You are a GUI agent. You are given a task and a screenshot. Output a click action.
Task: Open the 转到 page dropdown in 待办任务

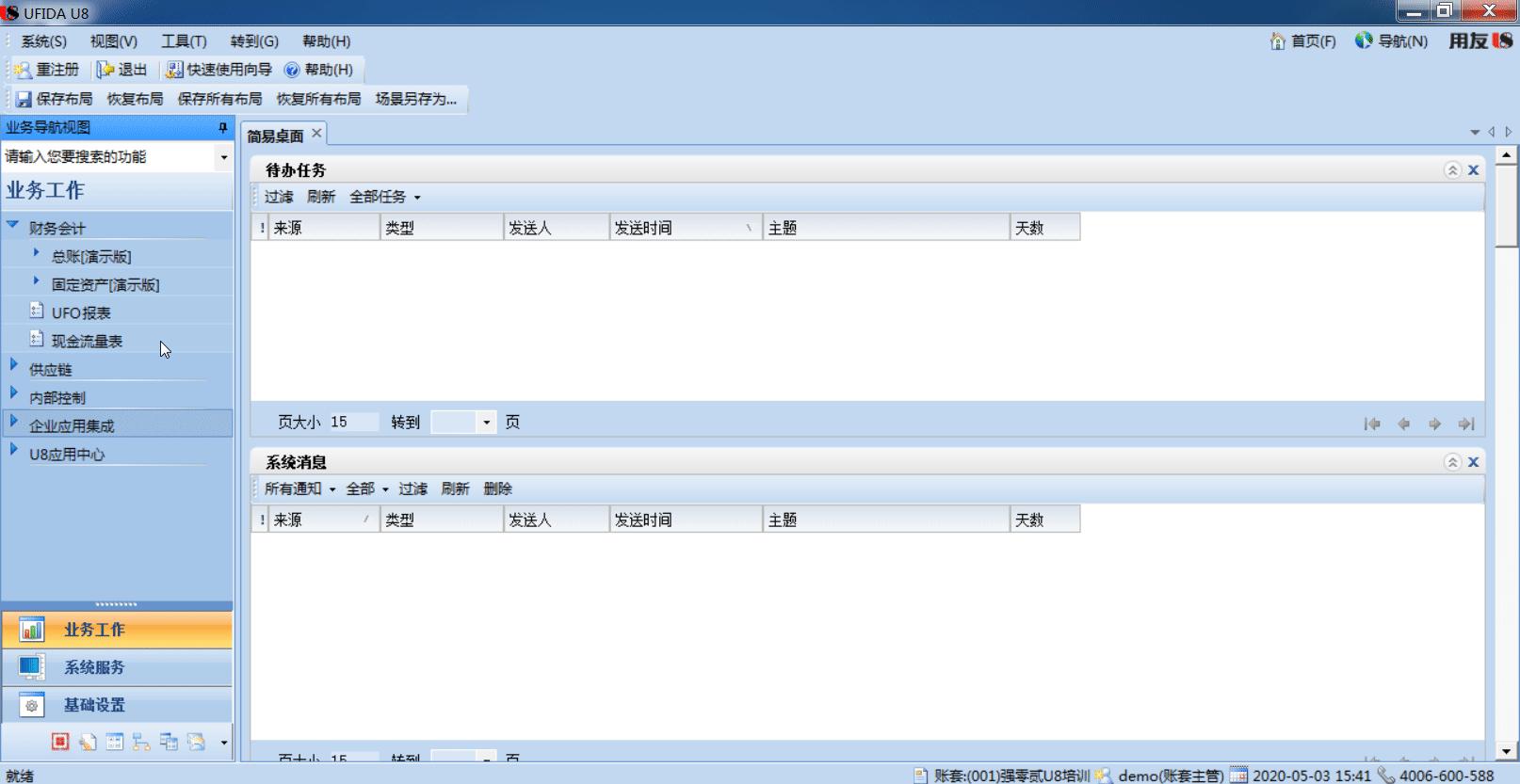pos(487,423)
